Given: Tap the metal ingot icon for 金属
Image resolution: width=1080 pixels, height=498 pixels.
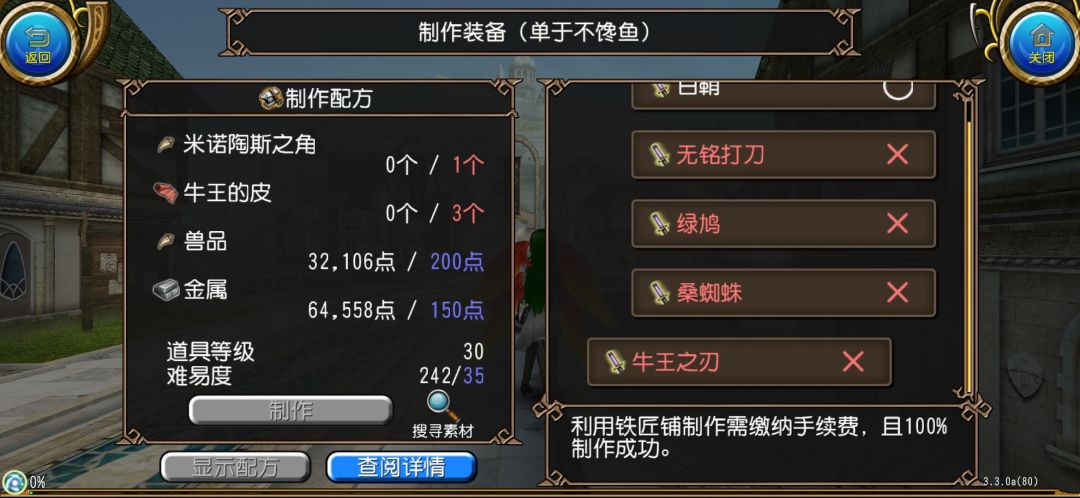Looking at the screenshot, I should tap(166, 290).
